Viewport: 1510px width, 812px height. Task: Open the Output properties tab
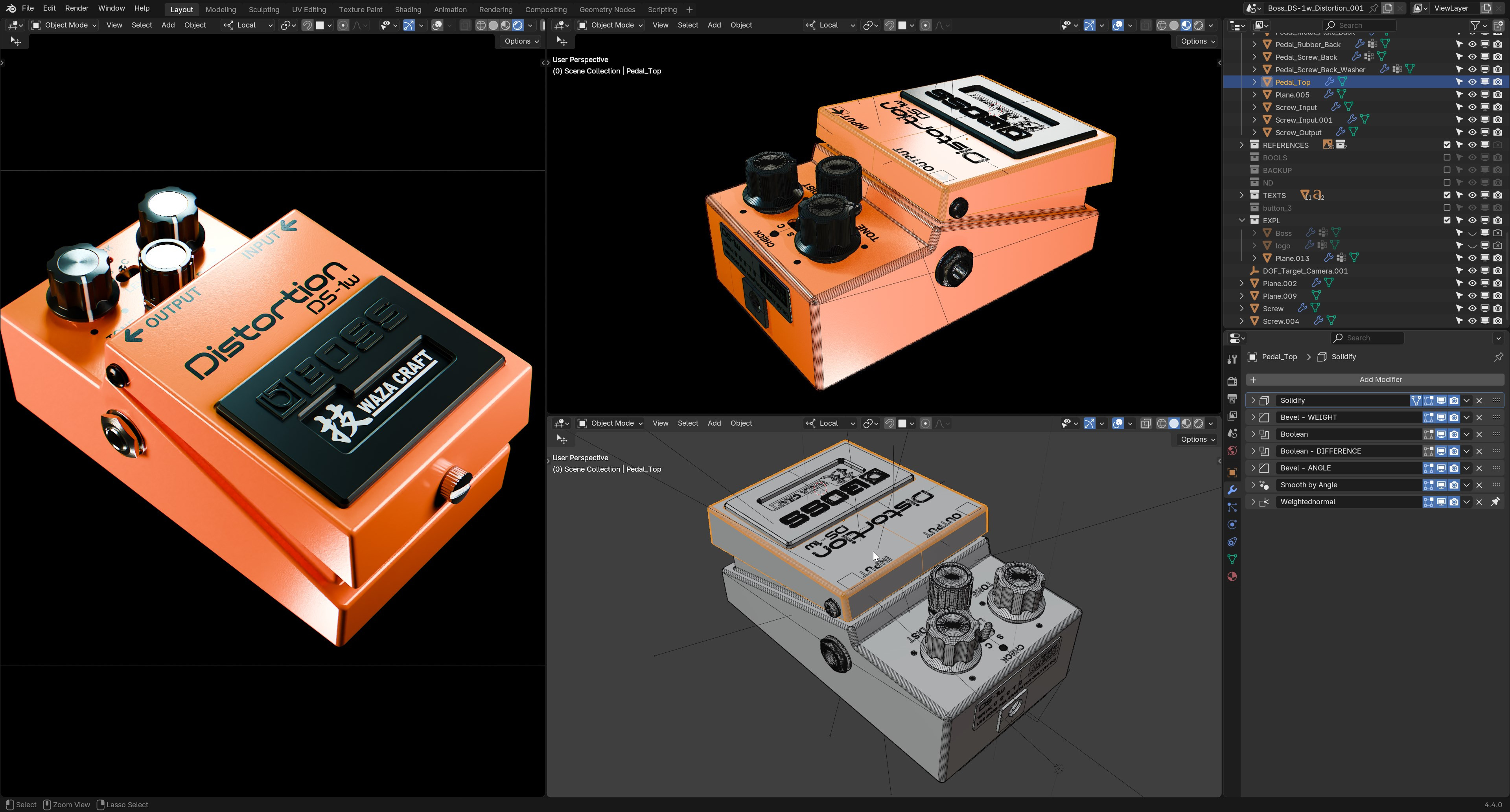[1232, 399]
